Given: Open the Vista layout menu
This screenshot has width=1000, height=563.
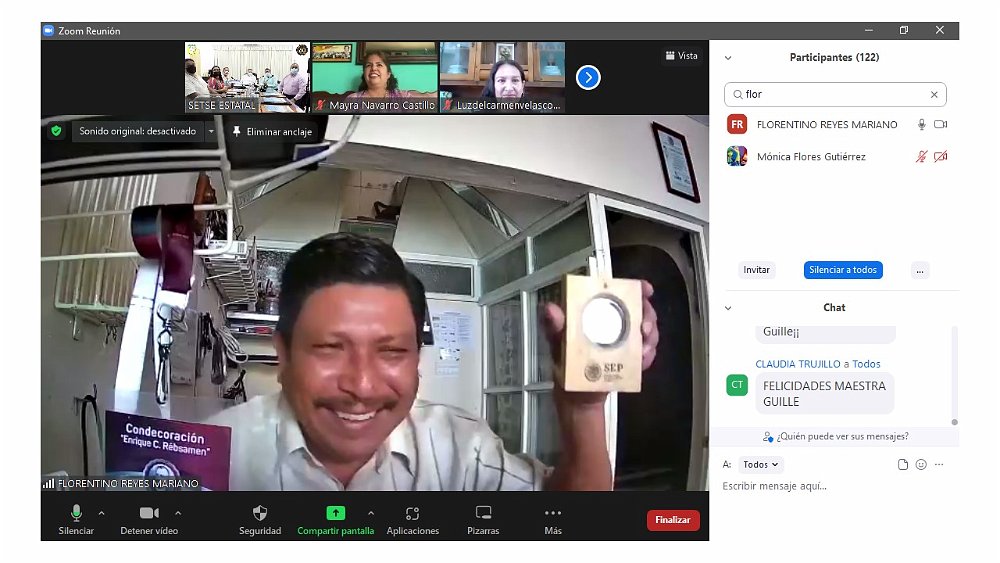Looking at the screenshot, I should coord(681,56).
